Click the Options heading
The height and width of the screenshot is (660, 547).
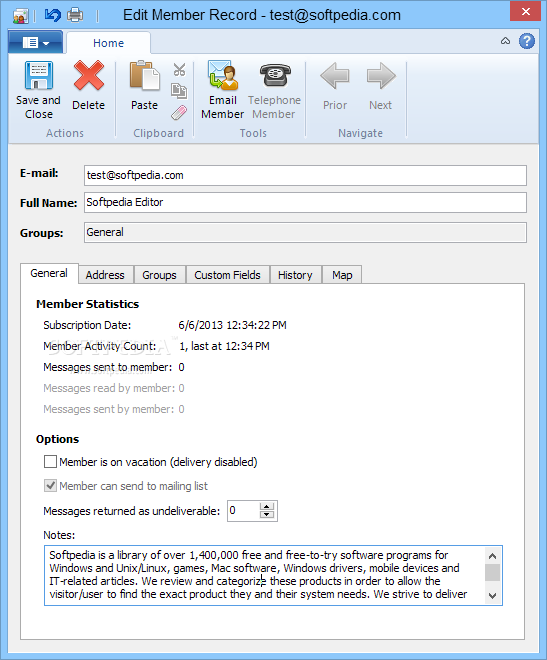click(x=58, y=439)
